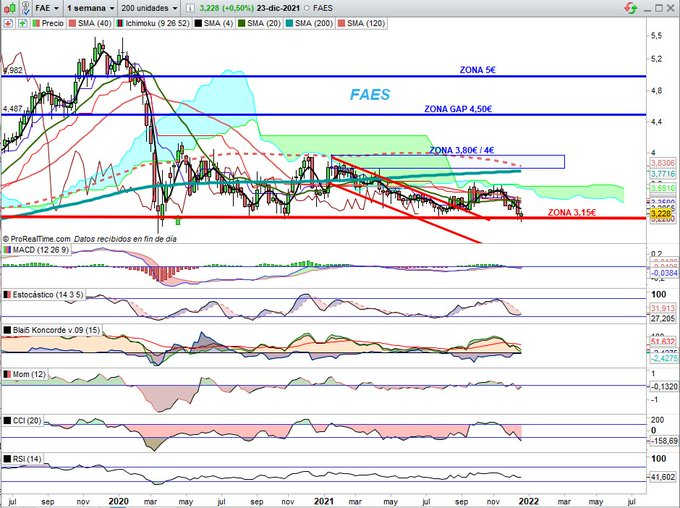Change the 1 semana timeframe dropdown
680x508 pixels.
[x=91, y=8]
